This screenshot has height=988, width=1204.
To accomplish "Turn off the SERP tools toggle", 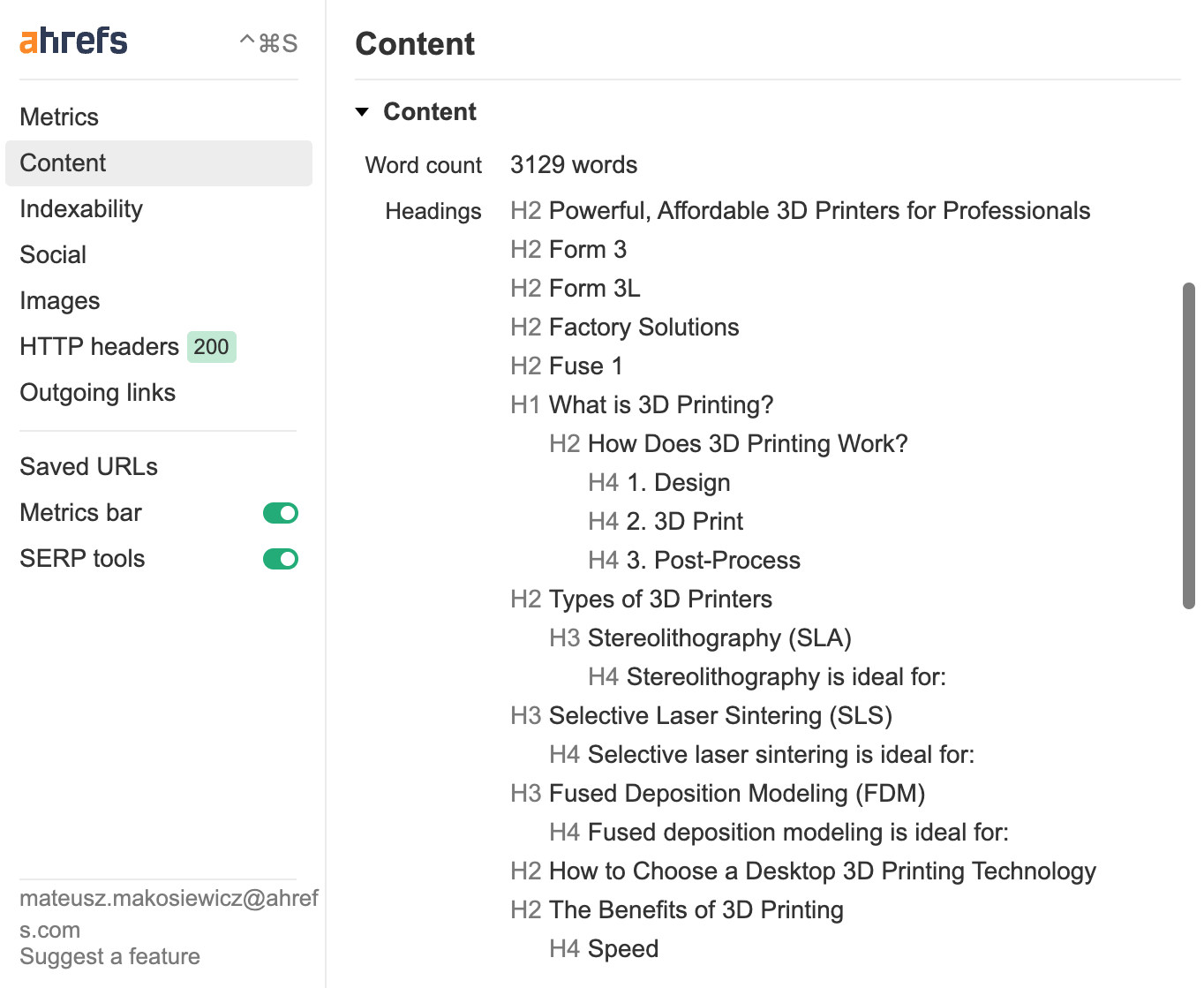I will pos(280,558).
